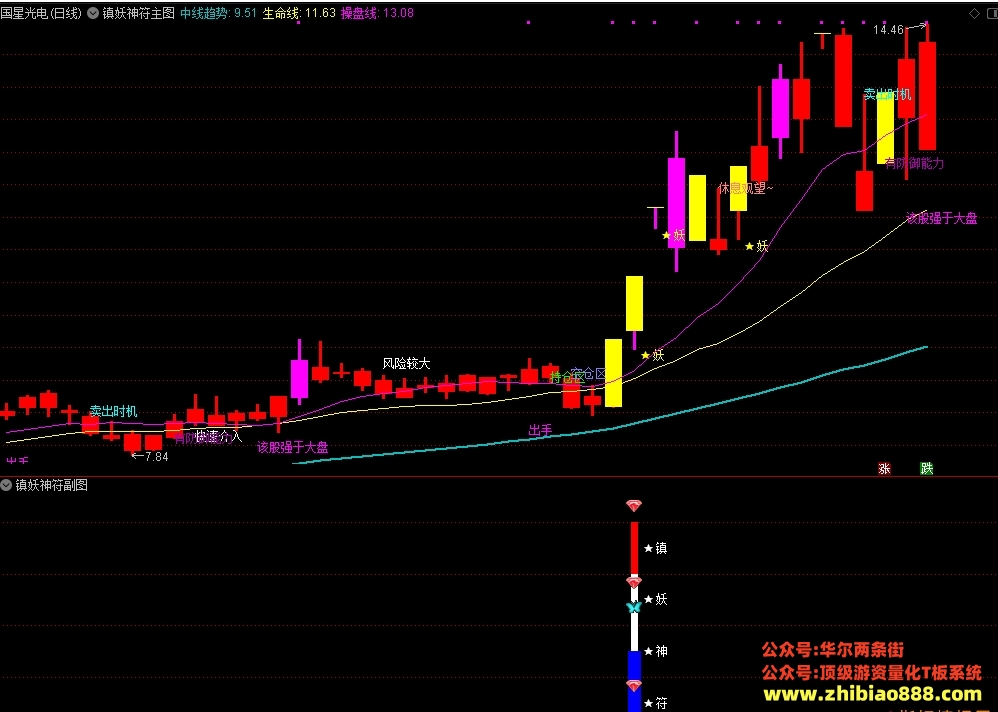
Task: Click the 风险较大 annotation
Action: tap(406, 363)
